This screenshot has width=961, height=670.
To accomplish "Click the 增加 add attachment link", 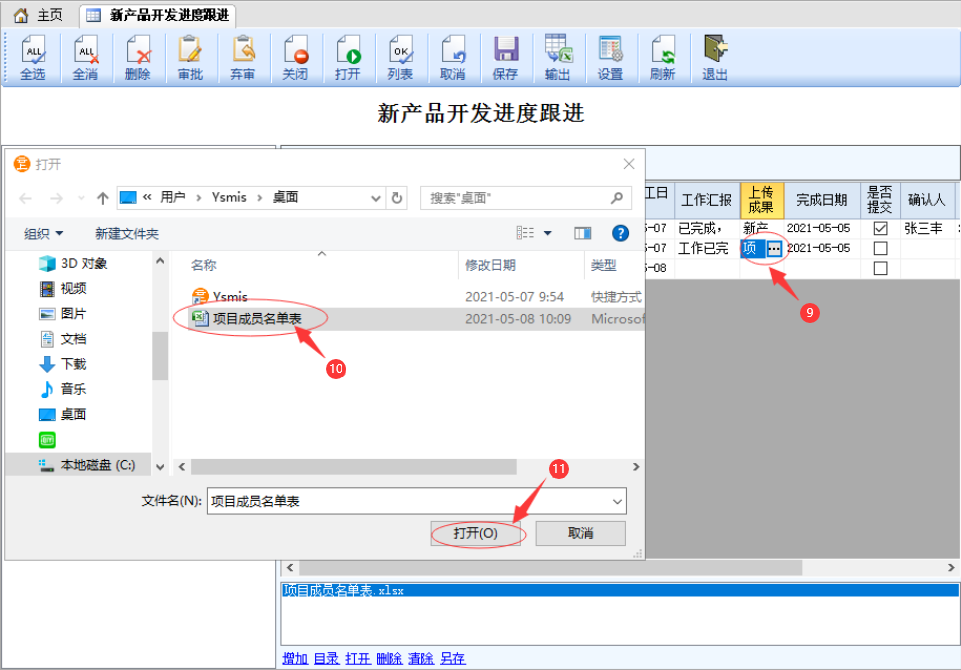I will (x=295, y=658).
